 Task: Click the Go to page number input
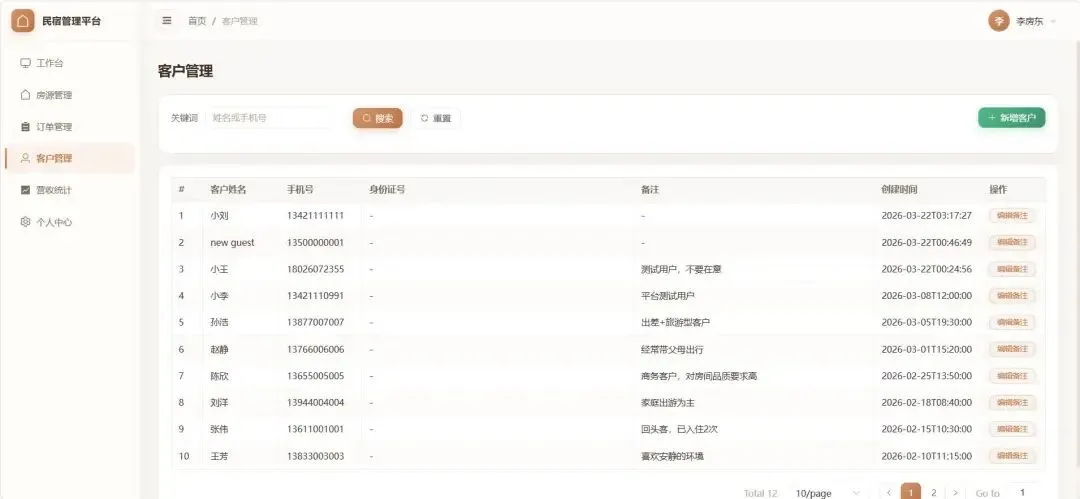(x=1023, y=492)
